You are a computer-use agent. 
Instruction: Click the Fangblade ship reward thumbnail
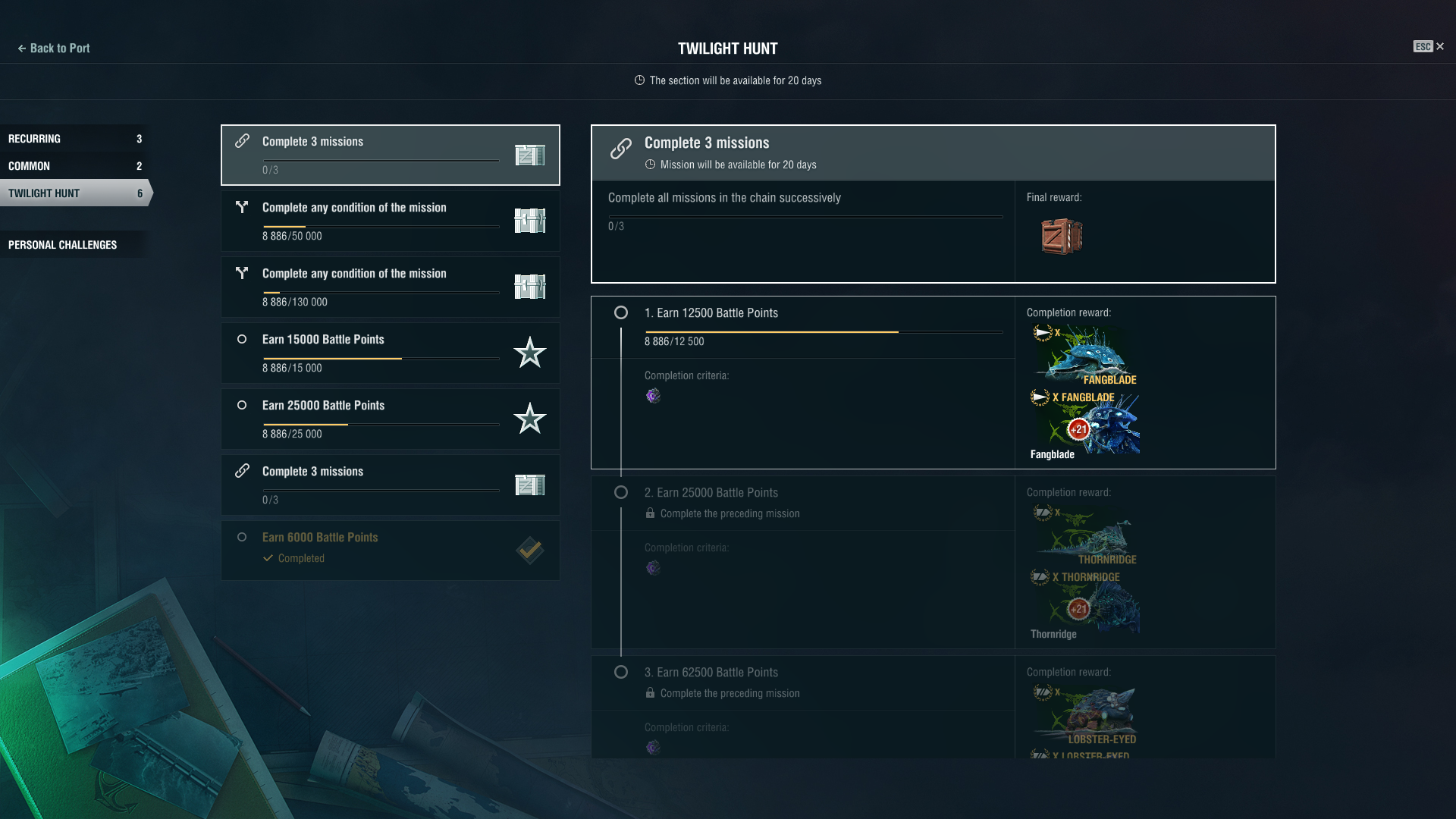coord(1084,424)
